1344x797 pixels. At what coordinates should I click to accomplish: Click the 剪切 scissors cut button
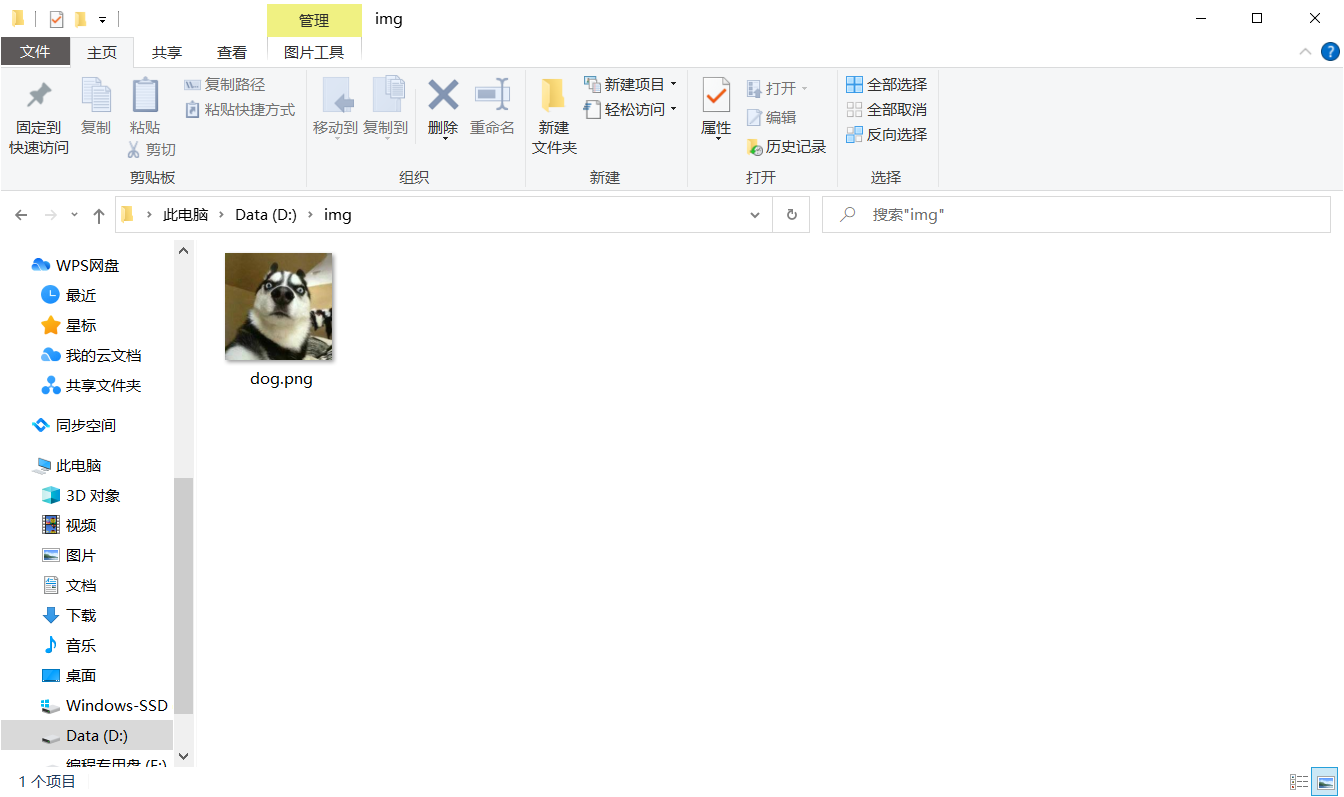(151, 149)
